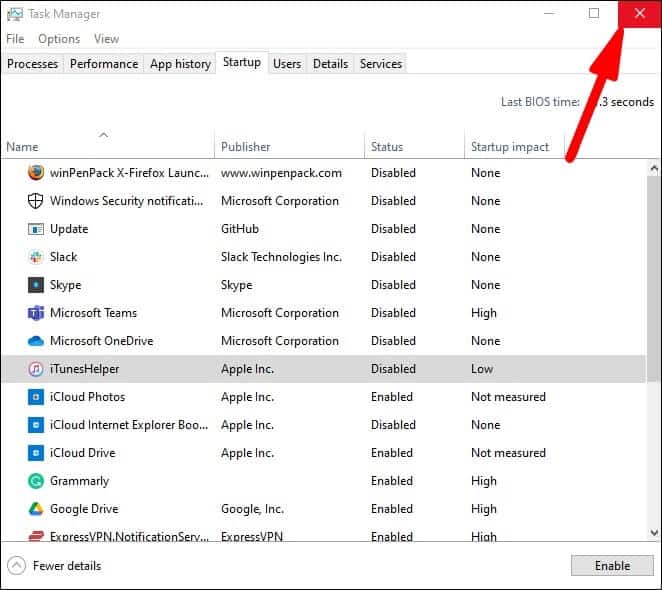Select the Update row name
Image resolution: width=662 pixels, height=590 pixels.
coord(69,229)
